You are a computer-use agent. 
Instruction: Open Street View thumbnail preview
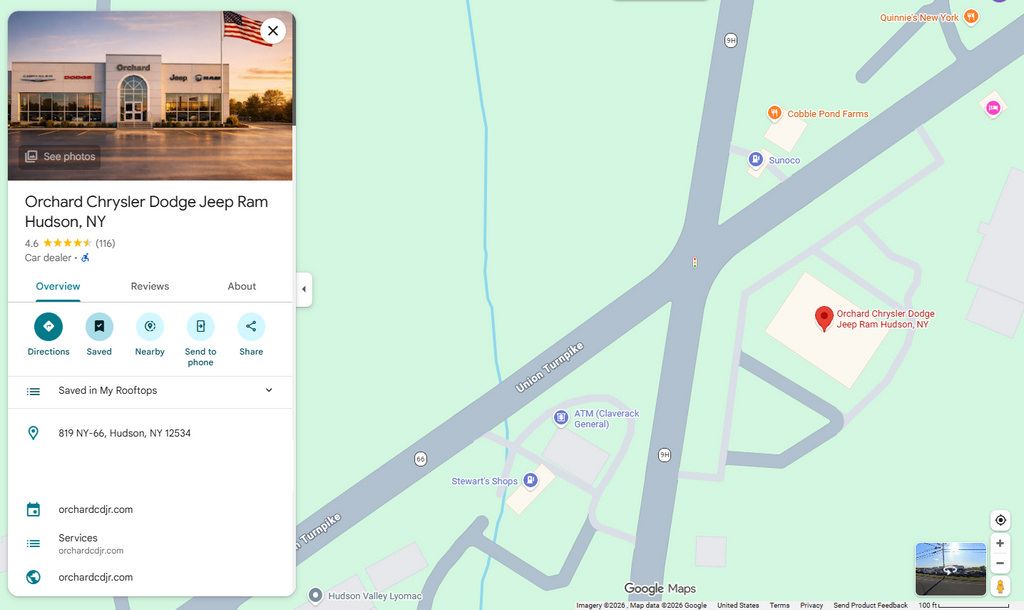[x=951, y=569]
